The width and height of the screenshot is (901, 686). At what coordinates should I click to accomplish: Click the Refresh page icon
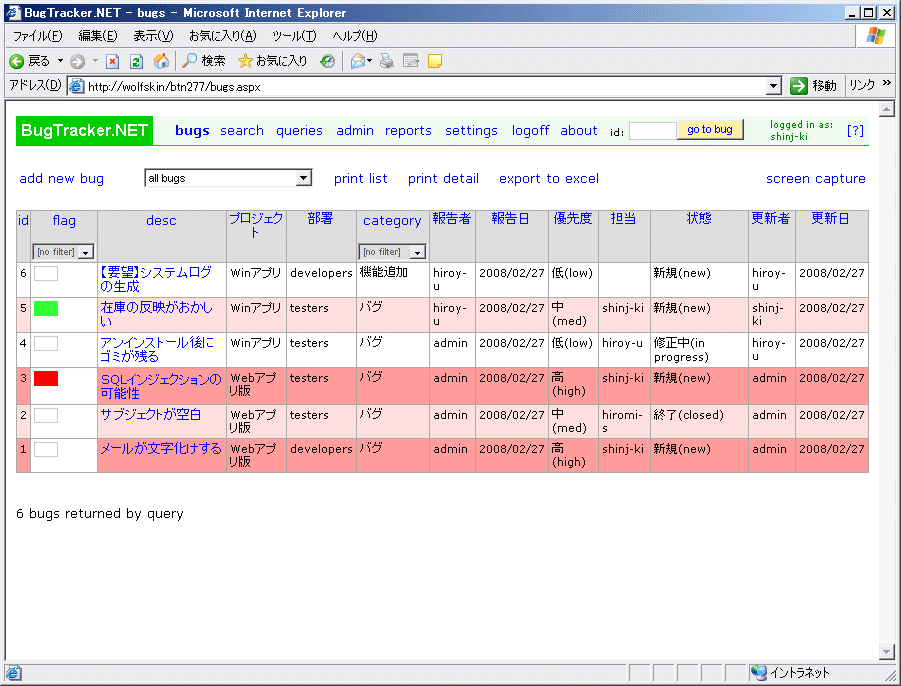[136, 61]
